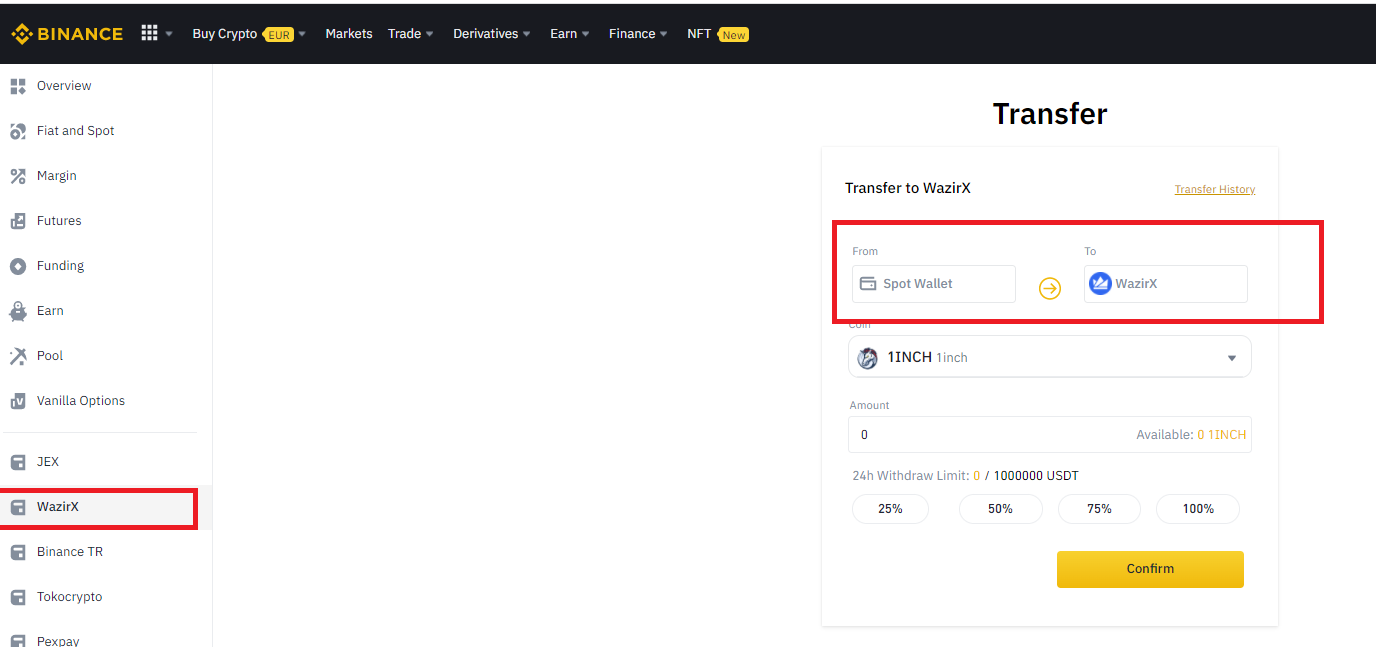Open the Binance logo home link
This screenshot has height=647, width=1376.
[67, 34]
